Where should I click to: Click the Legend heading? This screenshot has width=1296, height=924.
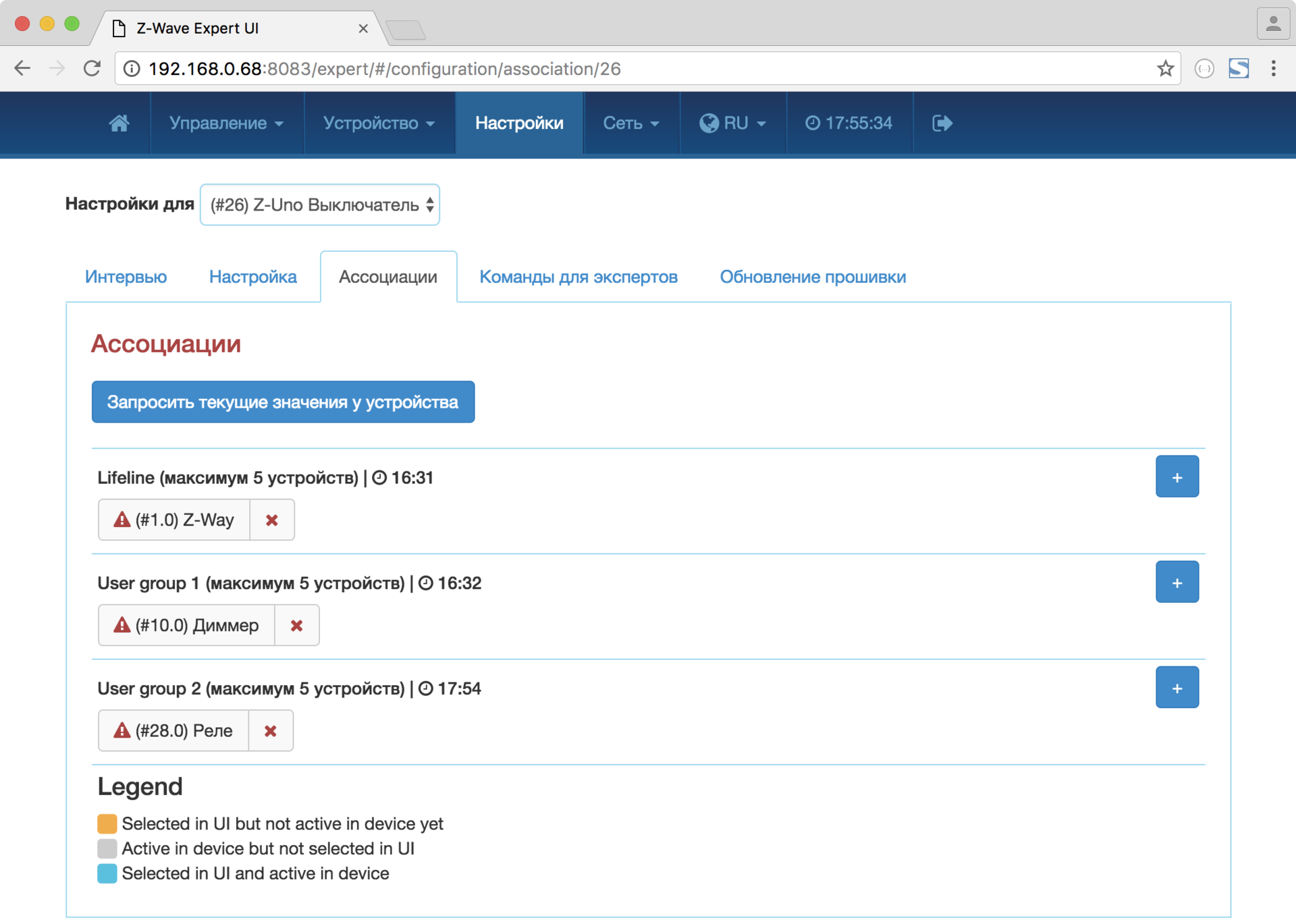coord(140,787)
